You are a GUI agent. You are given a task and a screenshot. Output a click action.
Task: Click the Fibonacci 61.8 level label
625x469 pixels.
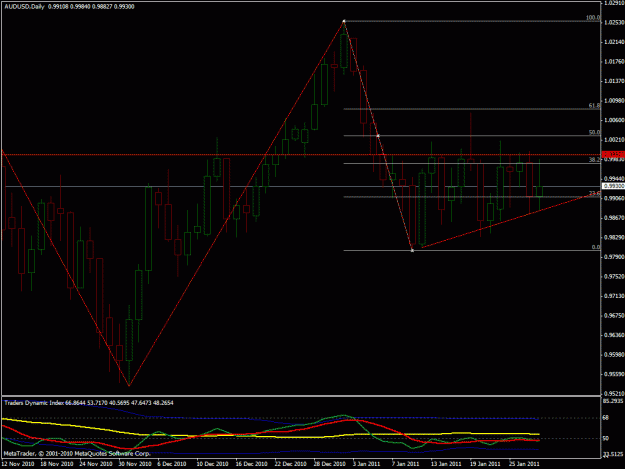click(x=594, y=106)
